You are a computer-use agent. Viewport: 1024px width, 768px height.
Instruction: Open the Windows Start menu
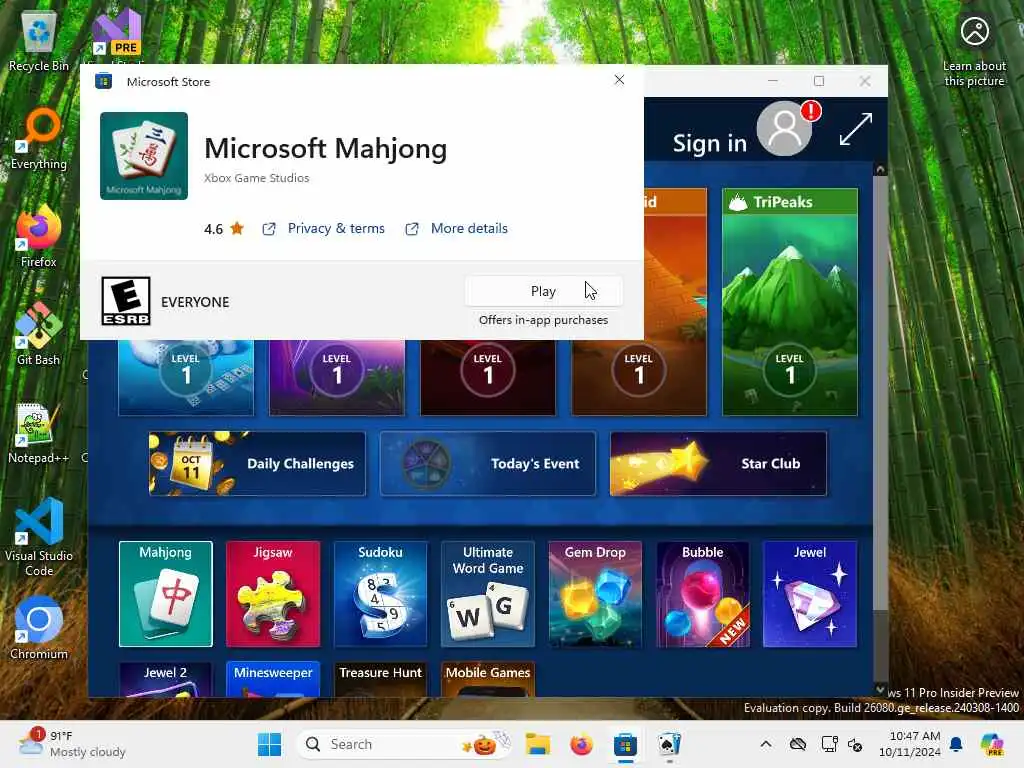tap(269, 744)
